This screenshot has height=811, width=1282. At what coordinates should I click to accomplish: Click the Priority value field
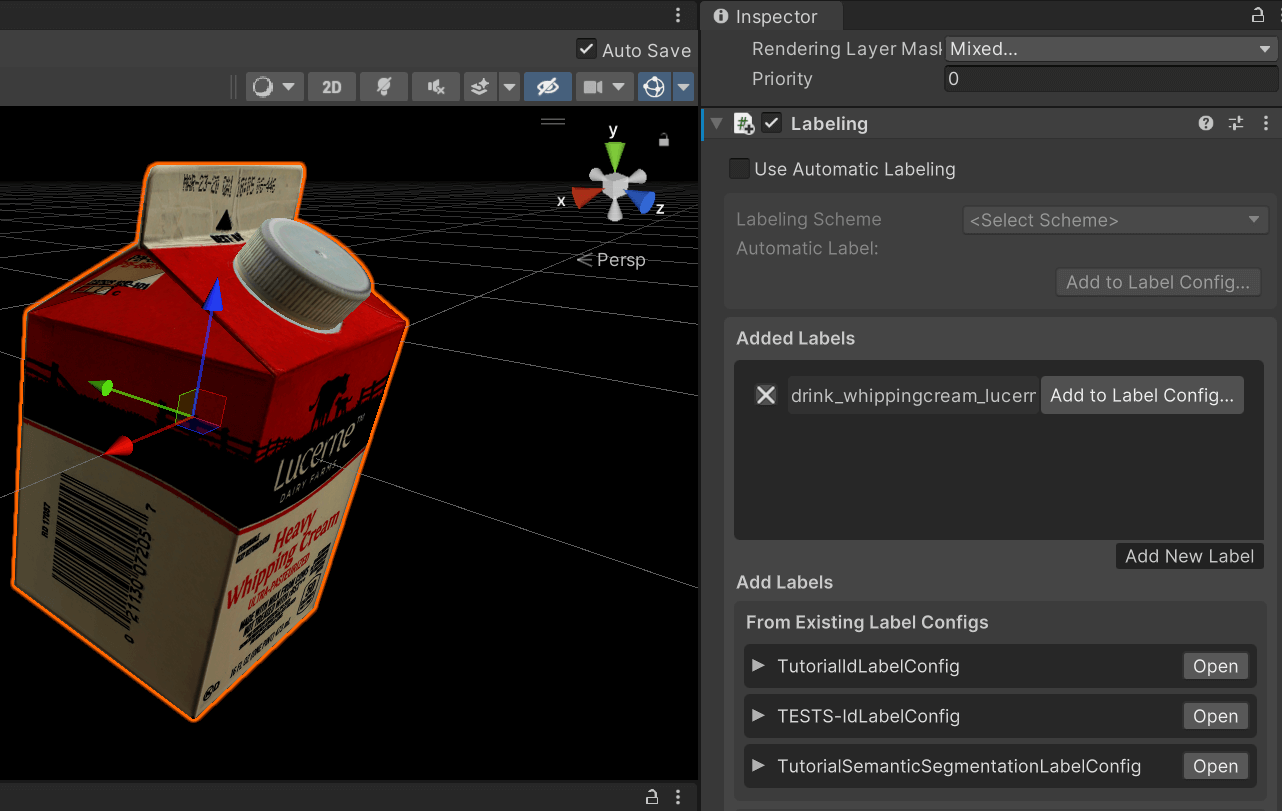coord(1110,79)
